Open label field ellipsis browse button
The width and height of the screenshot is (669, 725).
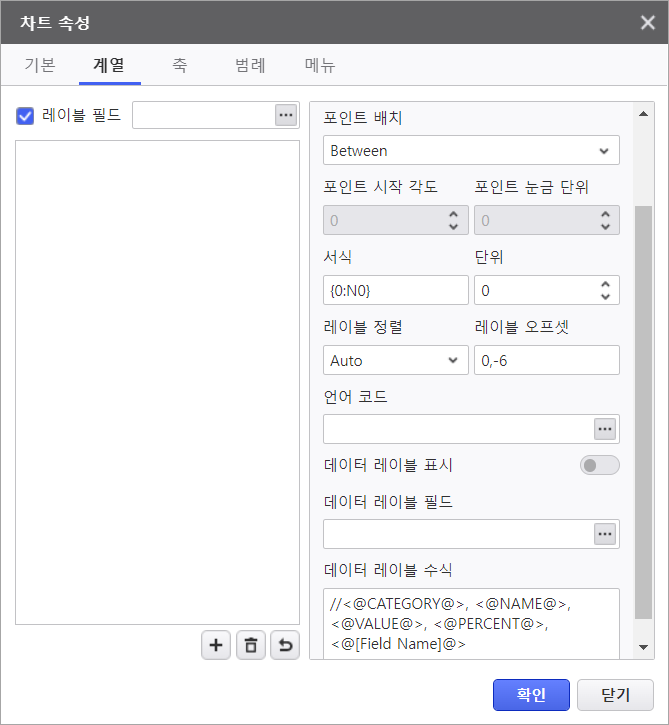click(x=286, y=115)
